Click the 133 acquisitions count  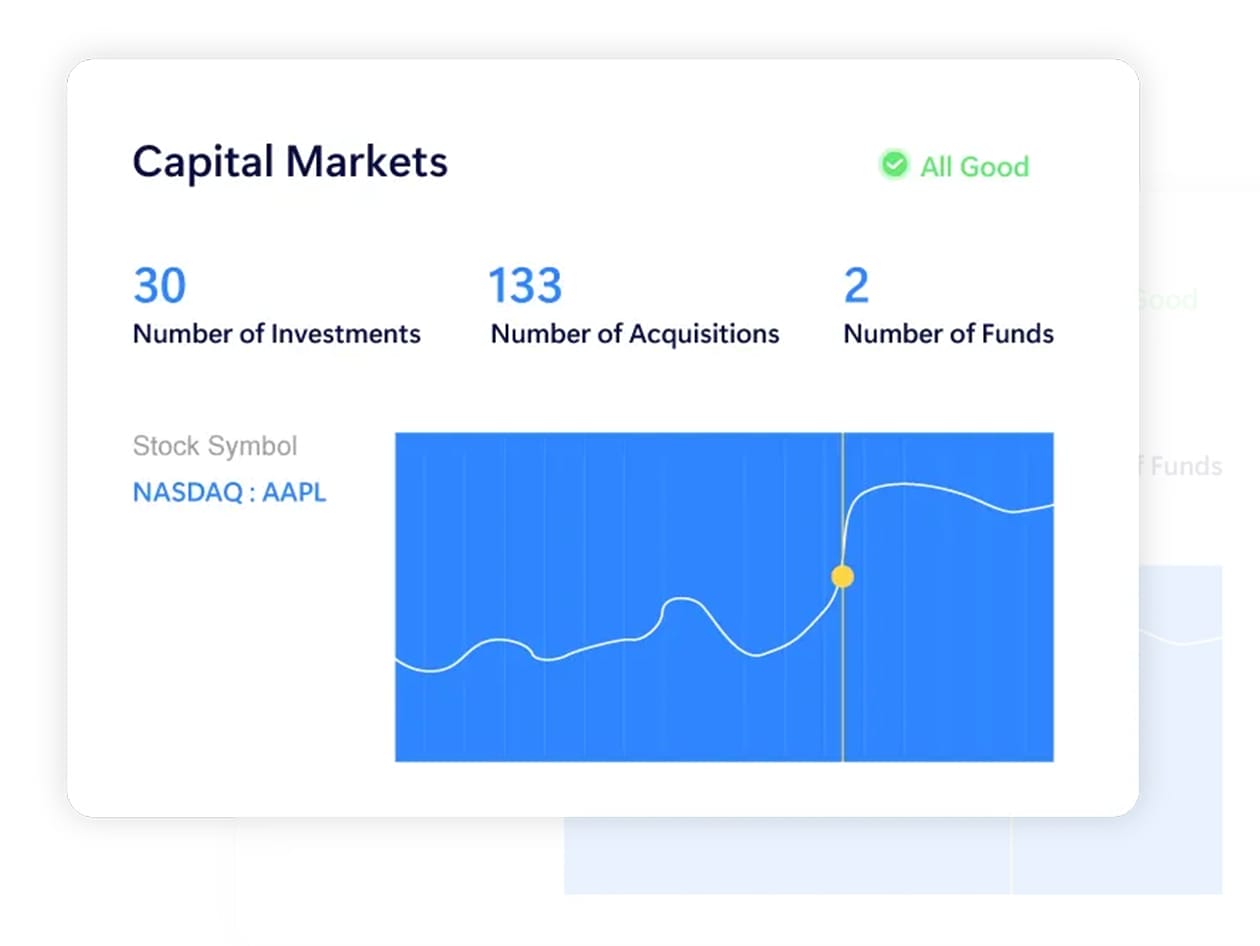point(524,286)
